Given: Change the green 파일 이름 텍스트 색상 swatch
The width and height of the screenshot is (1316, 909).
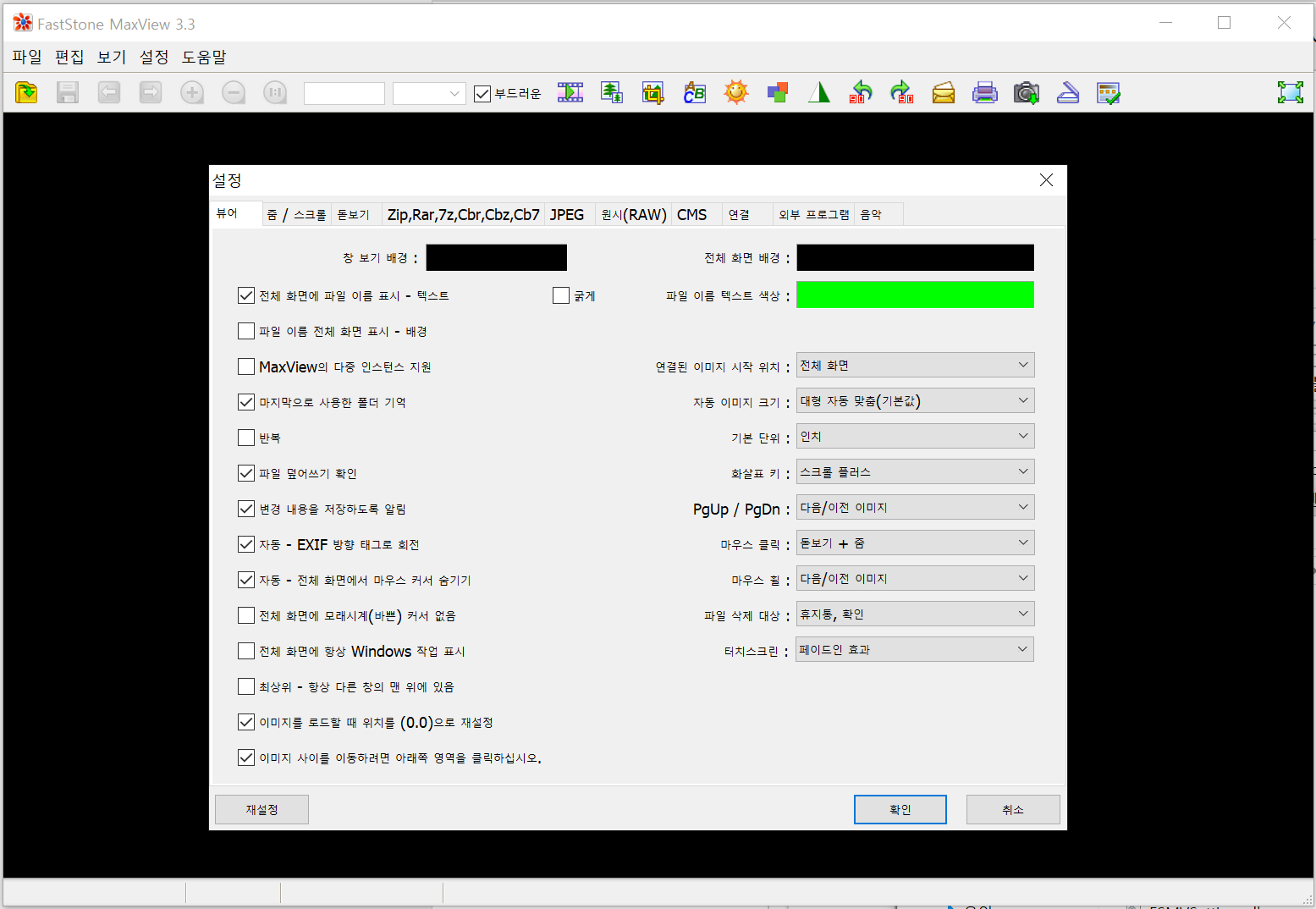Looking at the screenshot, I should click(915, 295).
